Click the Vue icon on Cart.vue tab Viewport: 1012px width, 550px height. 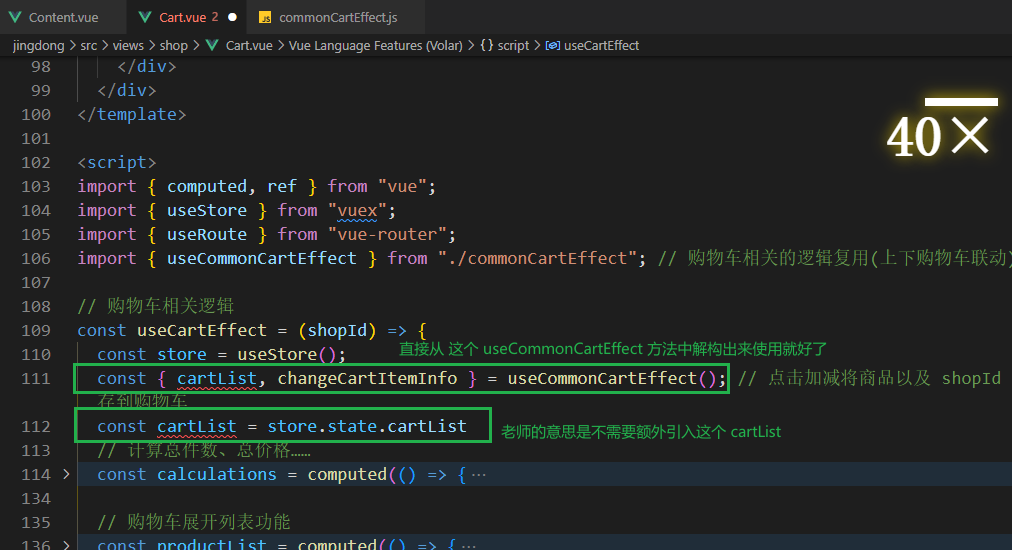[146, 17]
